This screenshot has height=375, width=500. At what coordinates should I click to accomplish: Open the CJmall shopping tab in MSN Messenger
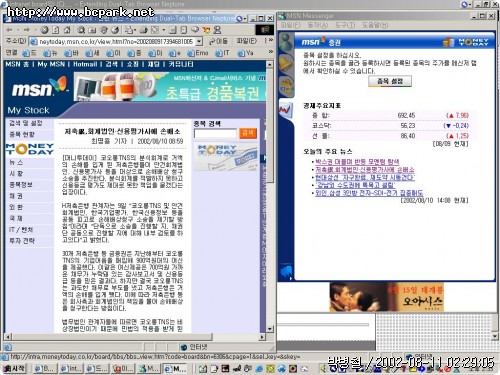point(286,85)
